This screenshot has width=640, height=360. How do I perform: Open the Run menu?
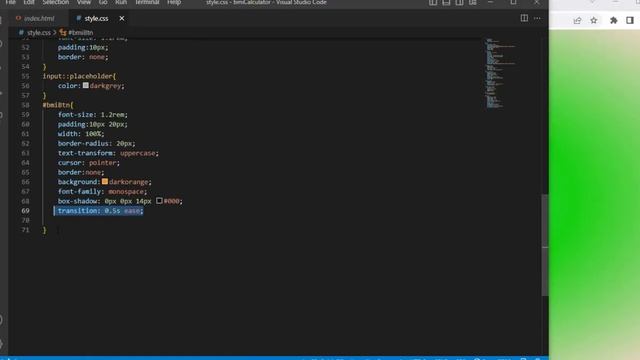pos(121,2)
